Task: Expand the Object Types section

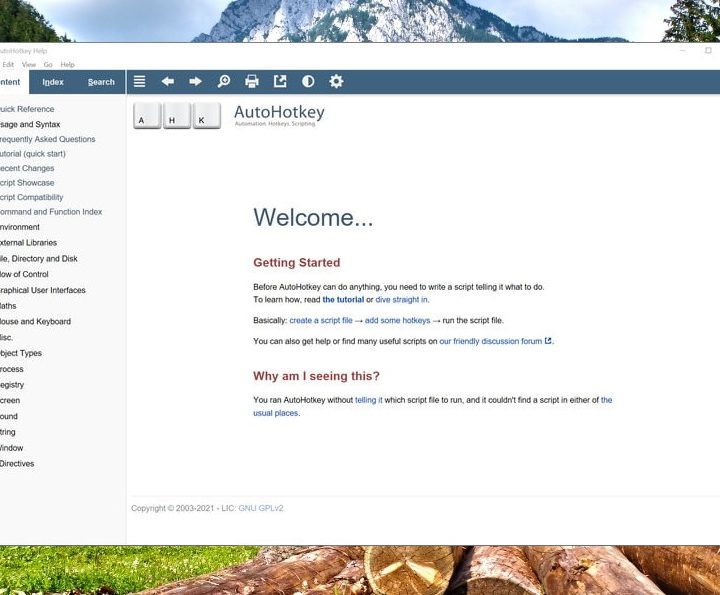Action: (21, 353)
